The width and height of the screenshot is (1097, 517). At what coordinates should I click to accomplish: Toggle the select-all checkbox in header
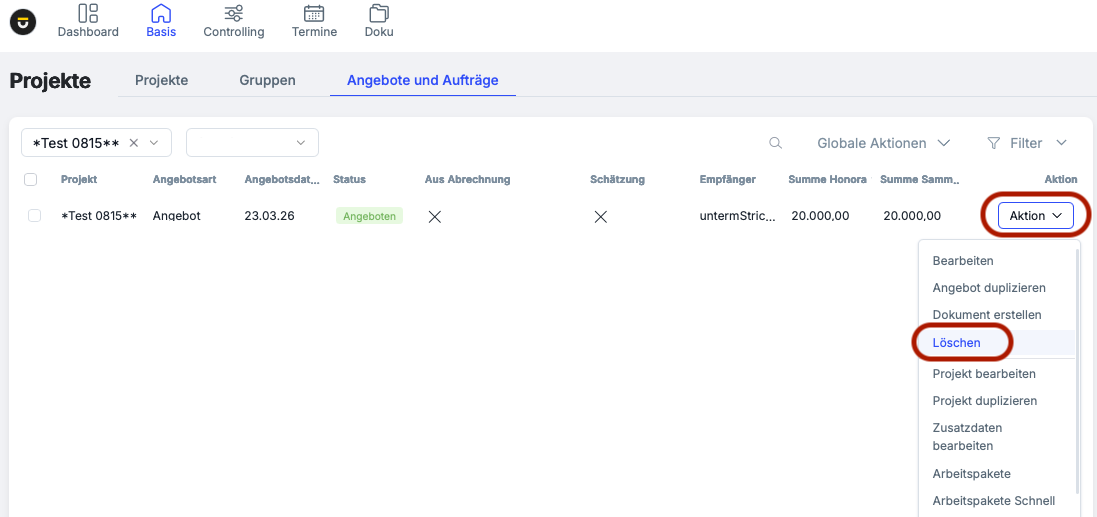click(x=30, y=180)
